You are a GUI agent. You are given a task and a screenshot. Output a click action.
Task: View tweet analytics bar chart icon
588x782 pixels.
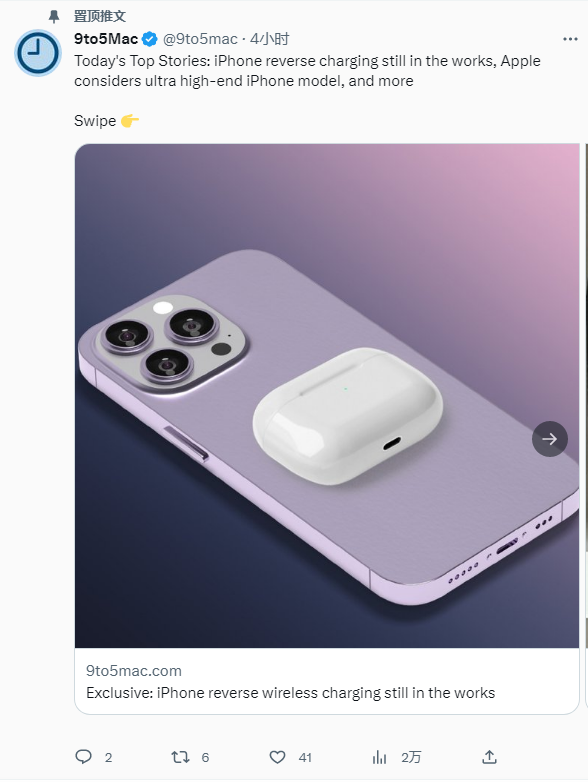[380, 757]
